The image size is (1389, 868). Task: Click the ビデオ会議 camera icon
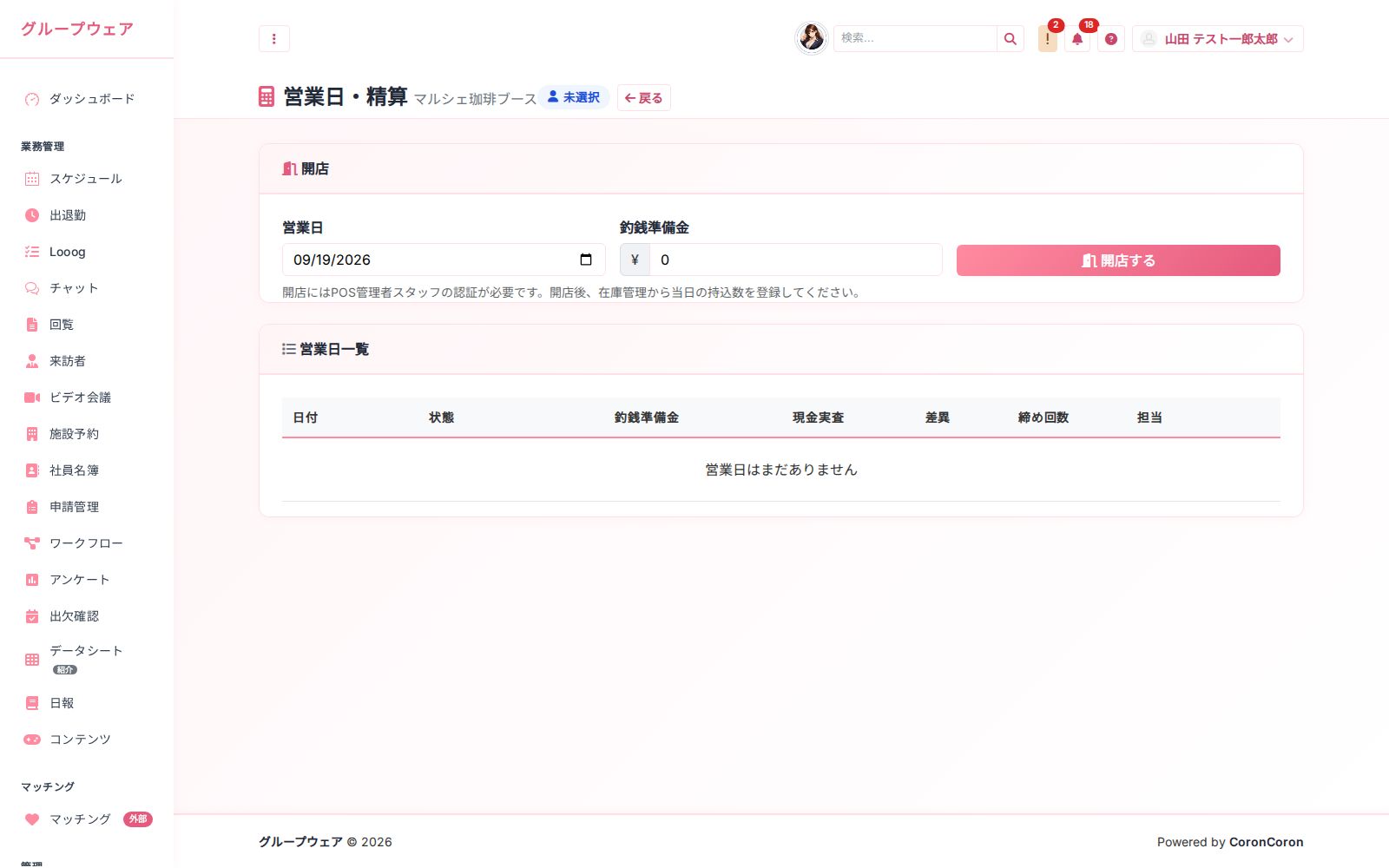tap(32, 398)
